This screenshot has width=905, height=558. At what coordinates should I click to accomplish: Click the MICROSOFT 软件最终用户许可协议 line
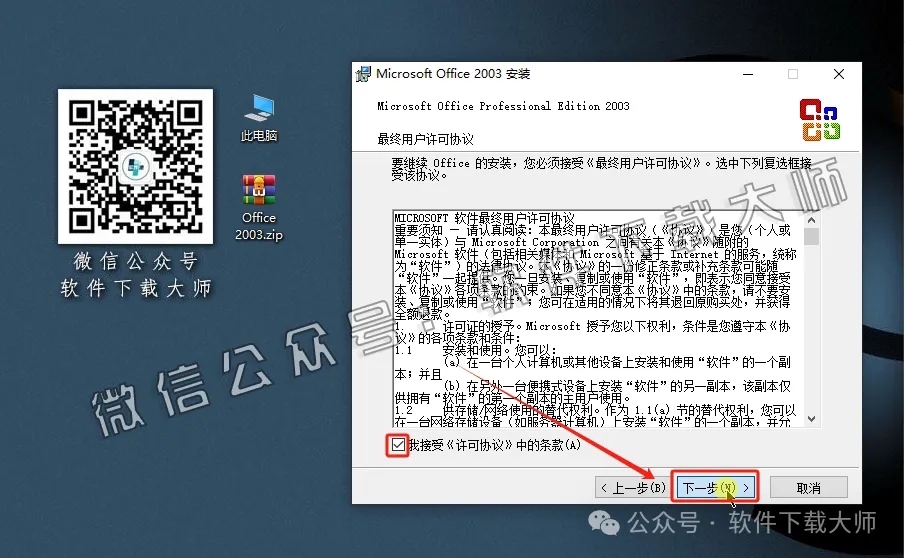pyautogui.click(x=485, y=218)
